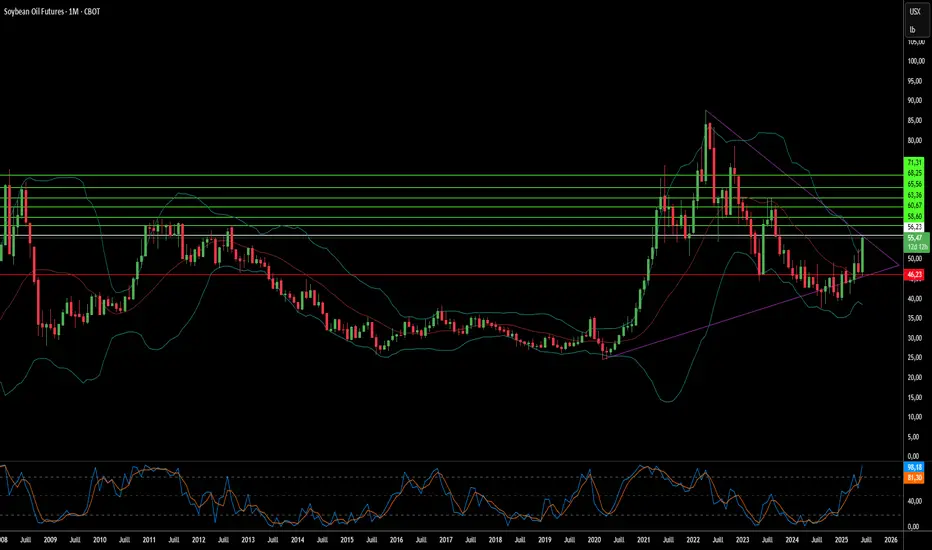Select the 68,25 price level label
Viewport: 932px width, 550px height.
coord(914,173)
